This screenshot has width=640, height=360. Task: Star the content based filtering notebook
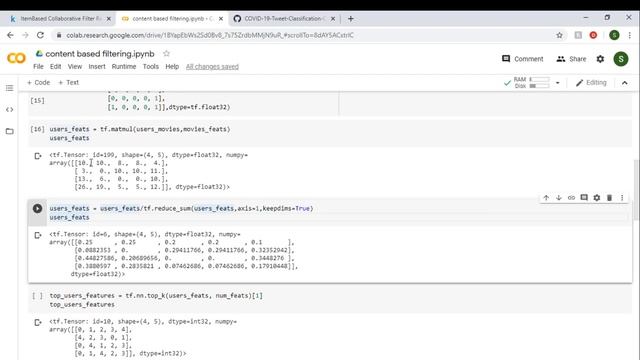tap(166, 53)
